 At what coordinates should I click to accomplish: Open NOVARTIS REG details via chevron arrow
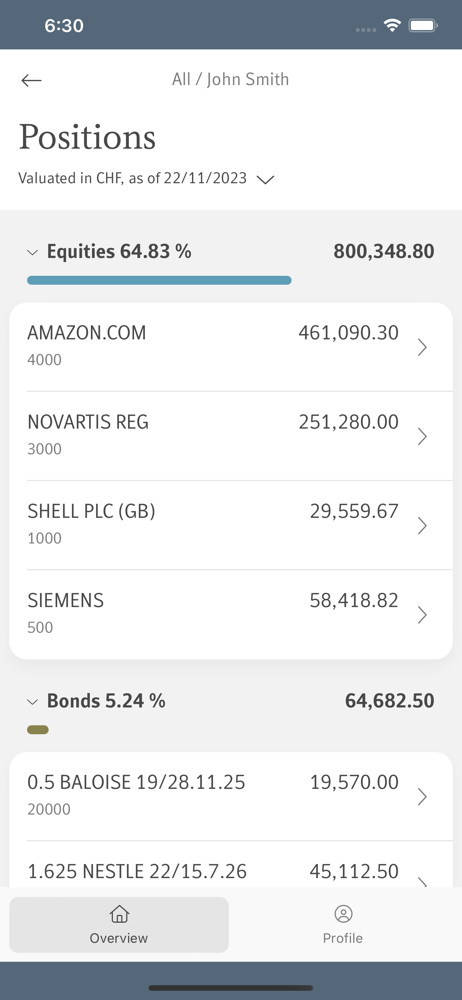422,436
